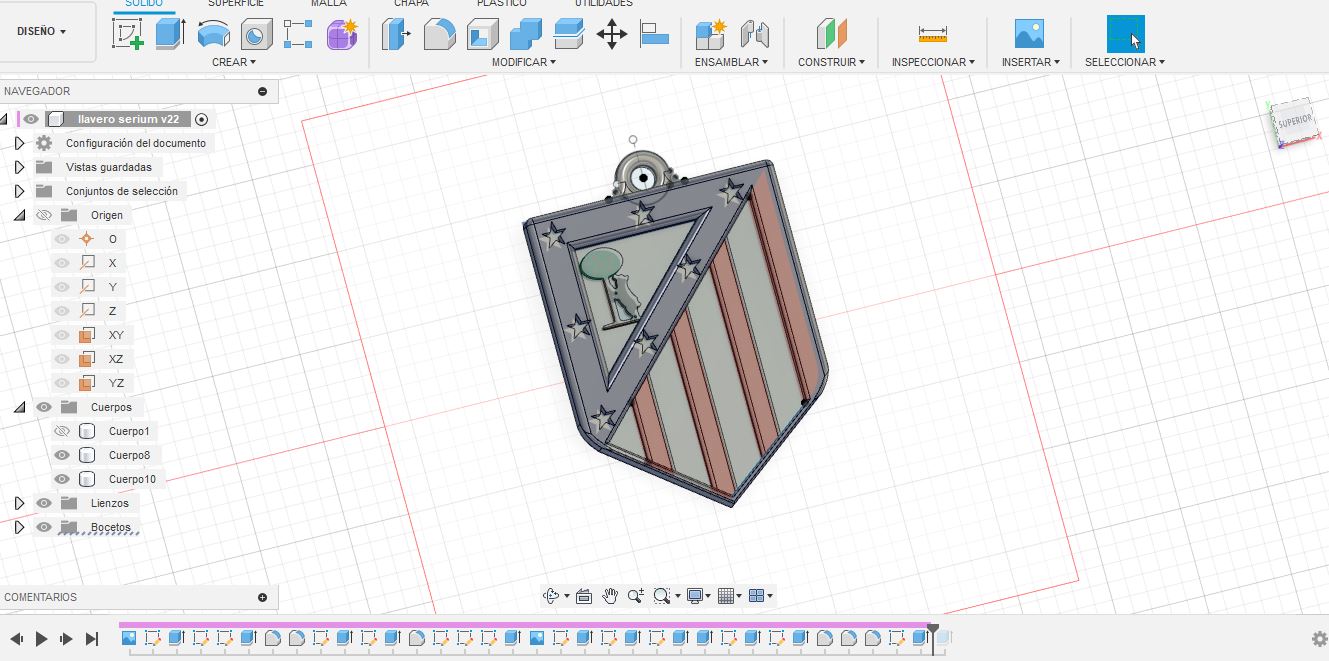
Task: Toggle visibility of Origen folder
Action: click(x=43, y=215)
